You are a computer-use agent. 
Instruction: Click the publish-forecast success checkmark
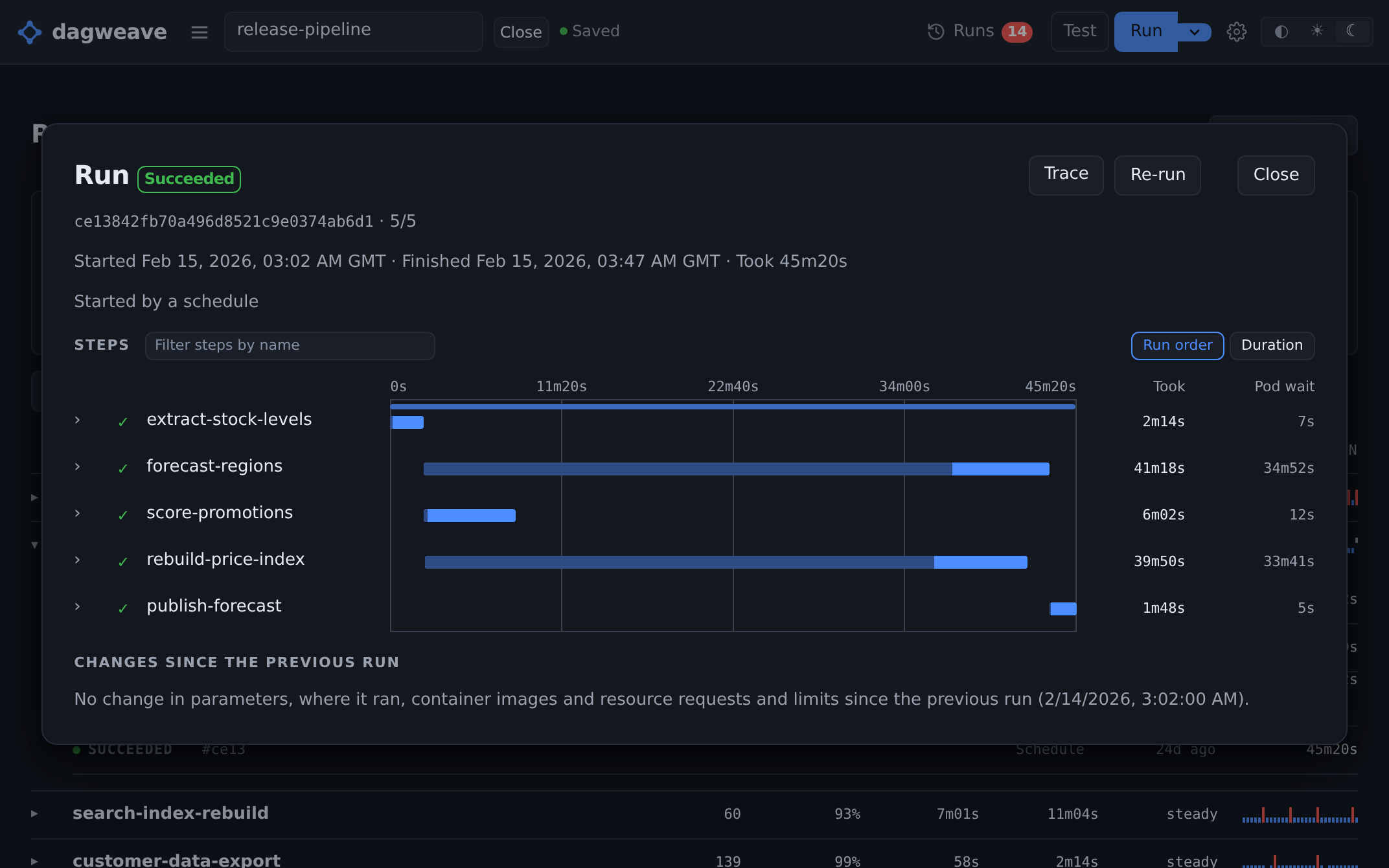point(123,609)
